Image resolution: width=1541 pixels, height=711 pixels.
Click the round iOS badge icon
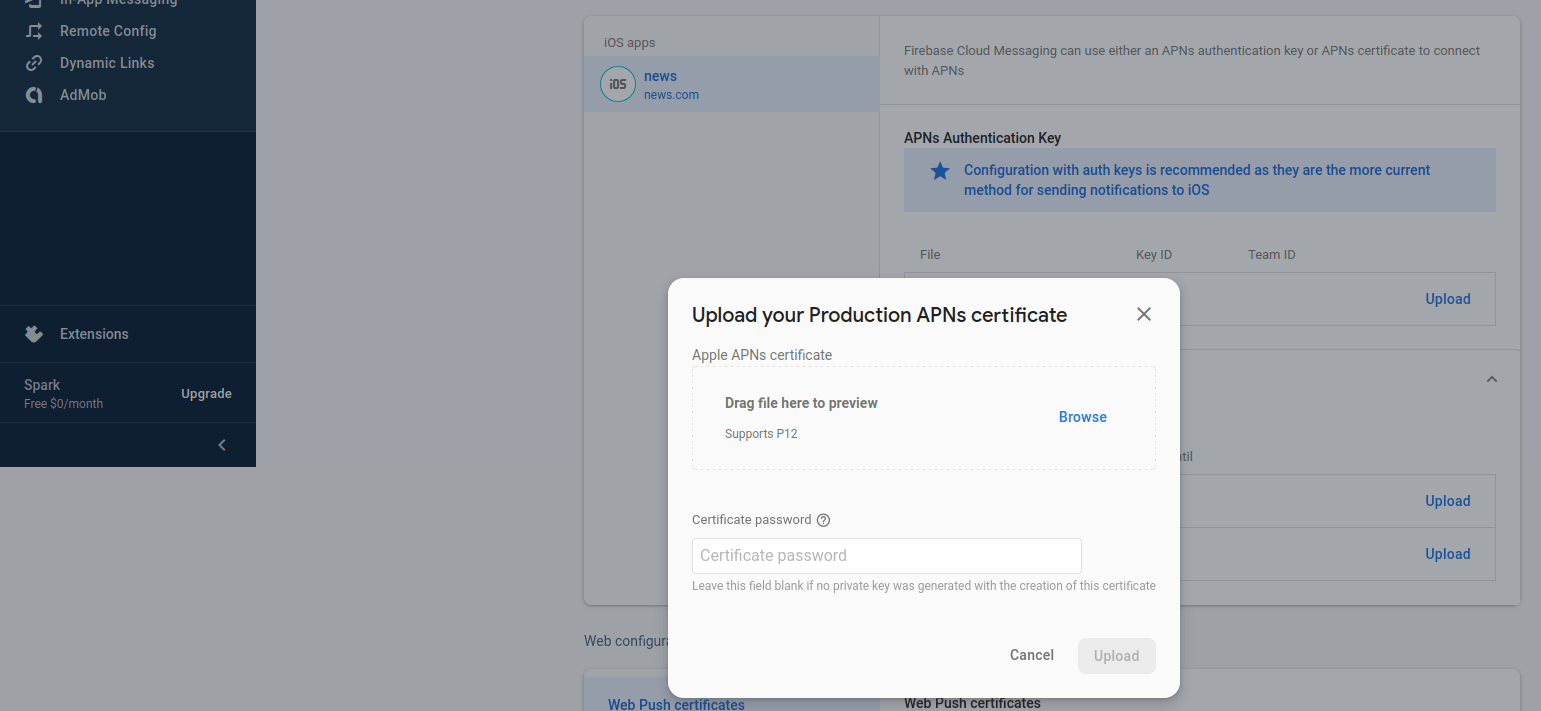(618, 84)
